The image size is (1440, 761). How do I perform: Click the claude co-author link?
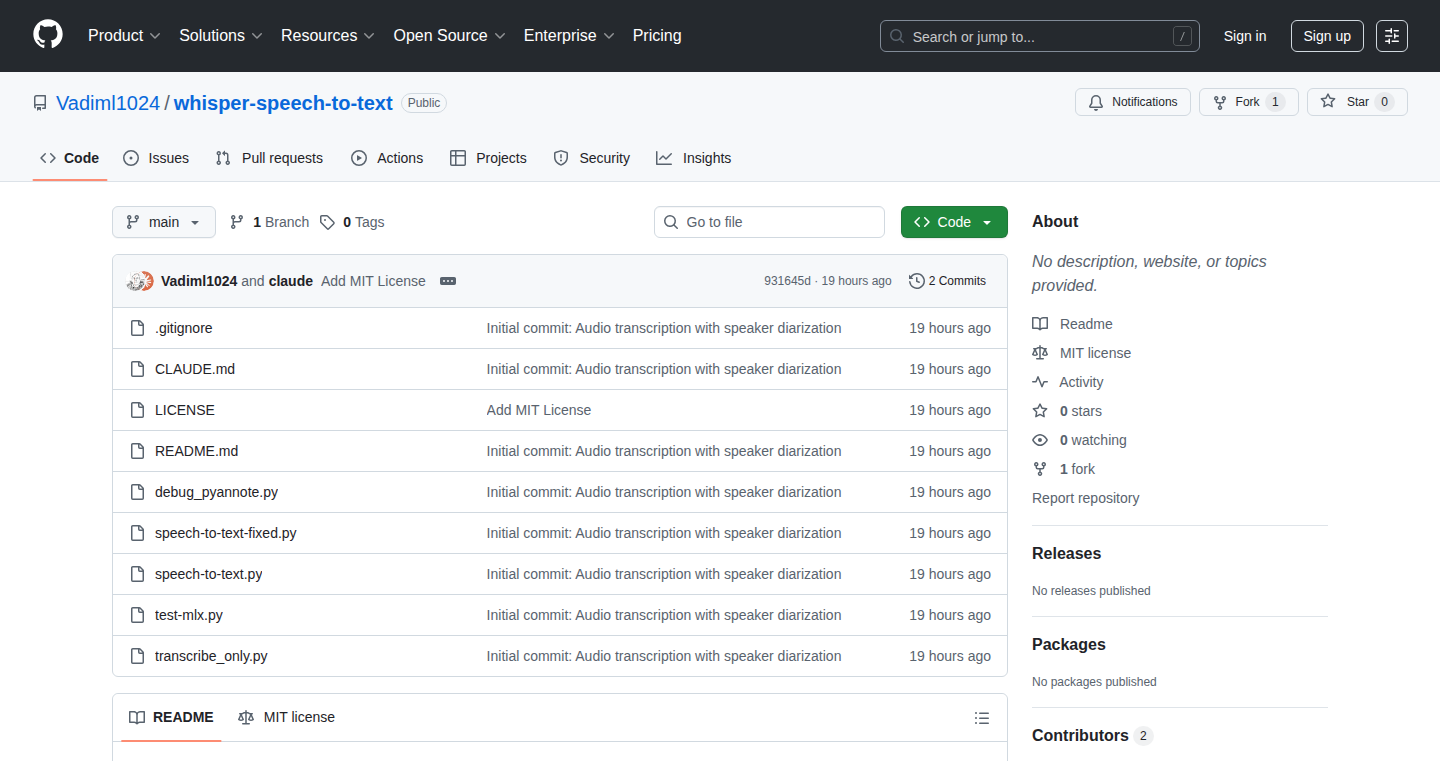(291, 281)
